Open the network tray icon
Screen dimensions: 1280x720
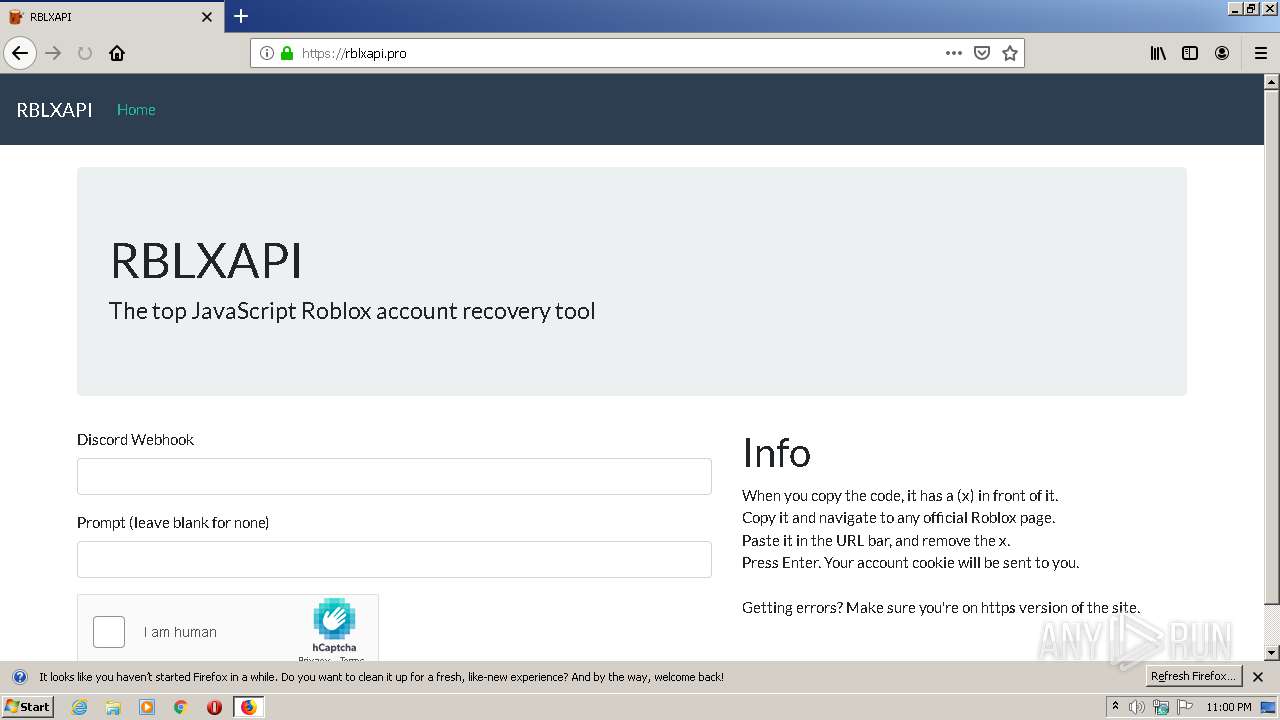(1161, 707)
